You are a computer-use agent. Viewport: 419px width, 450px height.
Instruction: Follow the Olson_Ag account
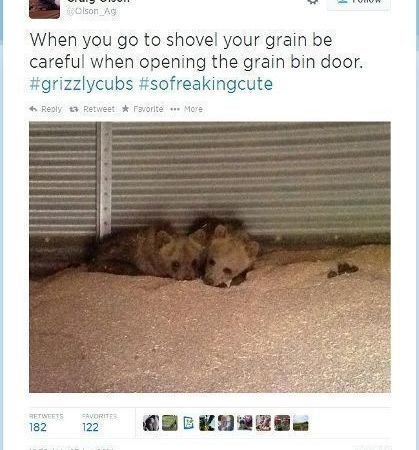[x=359, y=3]
